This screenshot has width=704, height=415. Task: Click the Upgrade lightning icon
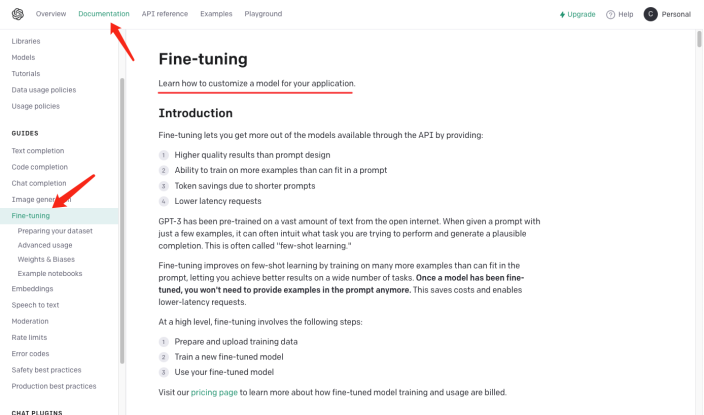pyautogui.click(x=562, y=15)
